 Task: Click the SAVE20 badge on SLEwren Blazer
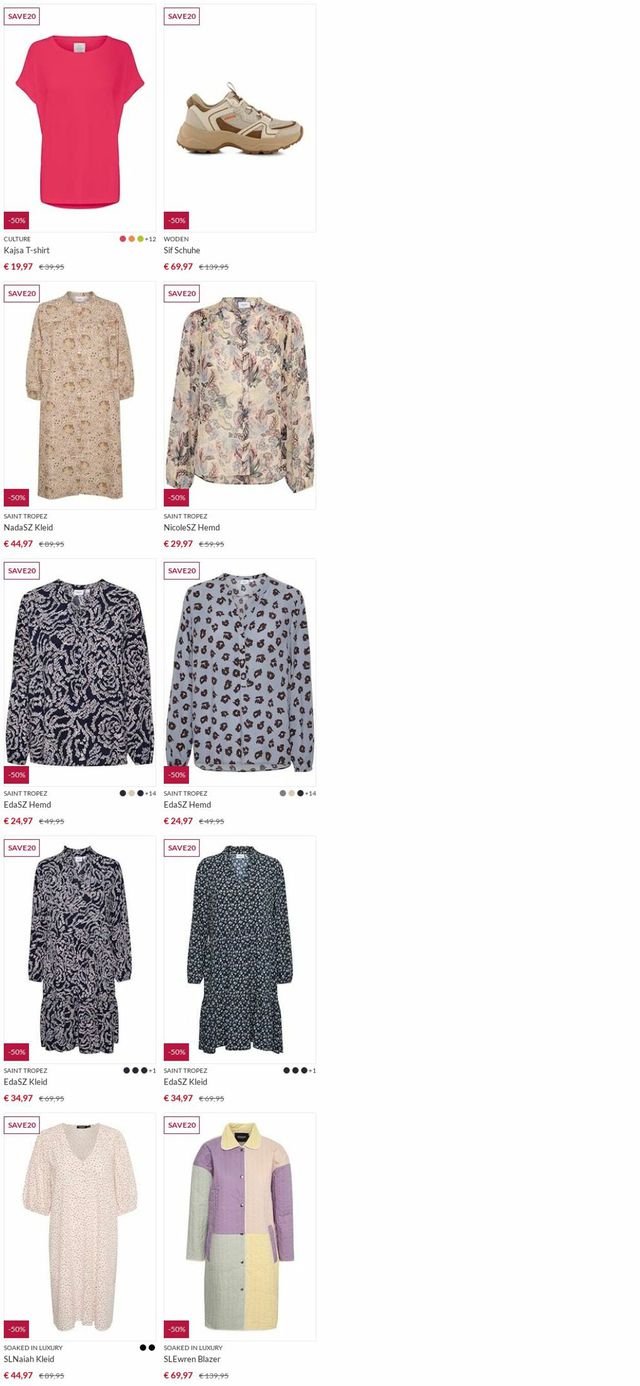coord(182,1124)
